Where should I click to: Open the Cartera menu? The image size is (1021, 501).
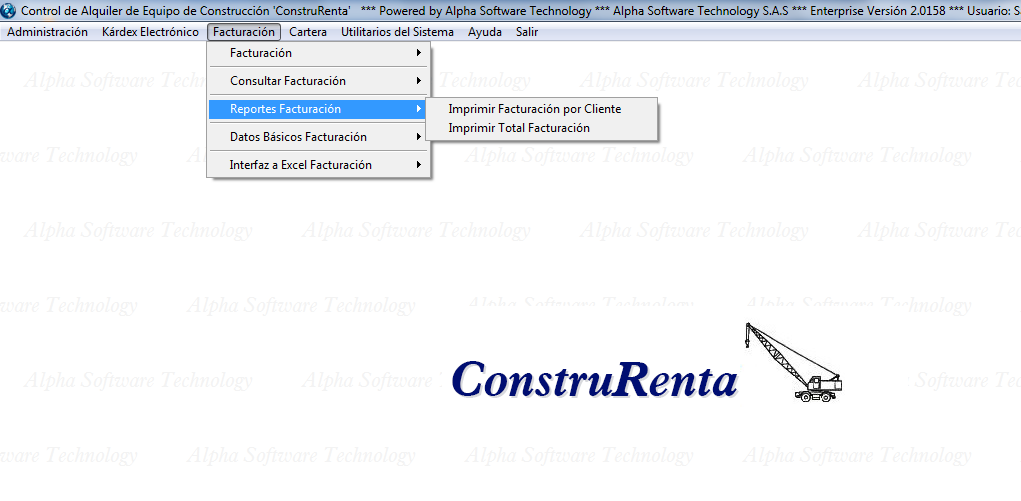coord(308,32)
